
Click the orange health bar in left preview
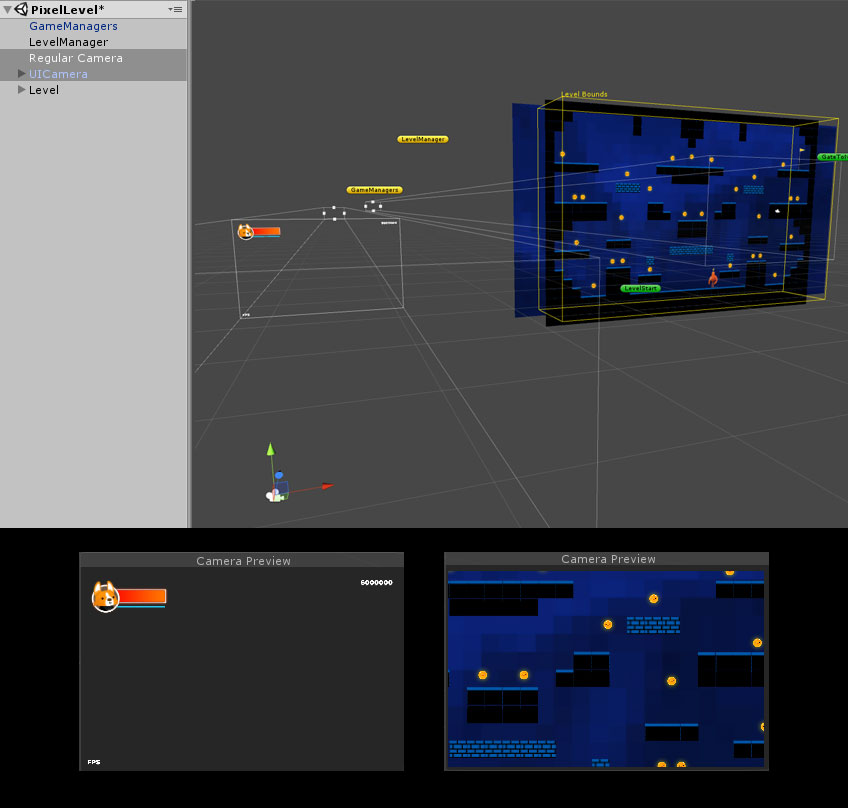pyautogui.click(x=142, y=596)
